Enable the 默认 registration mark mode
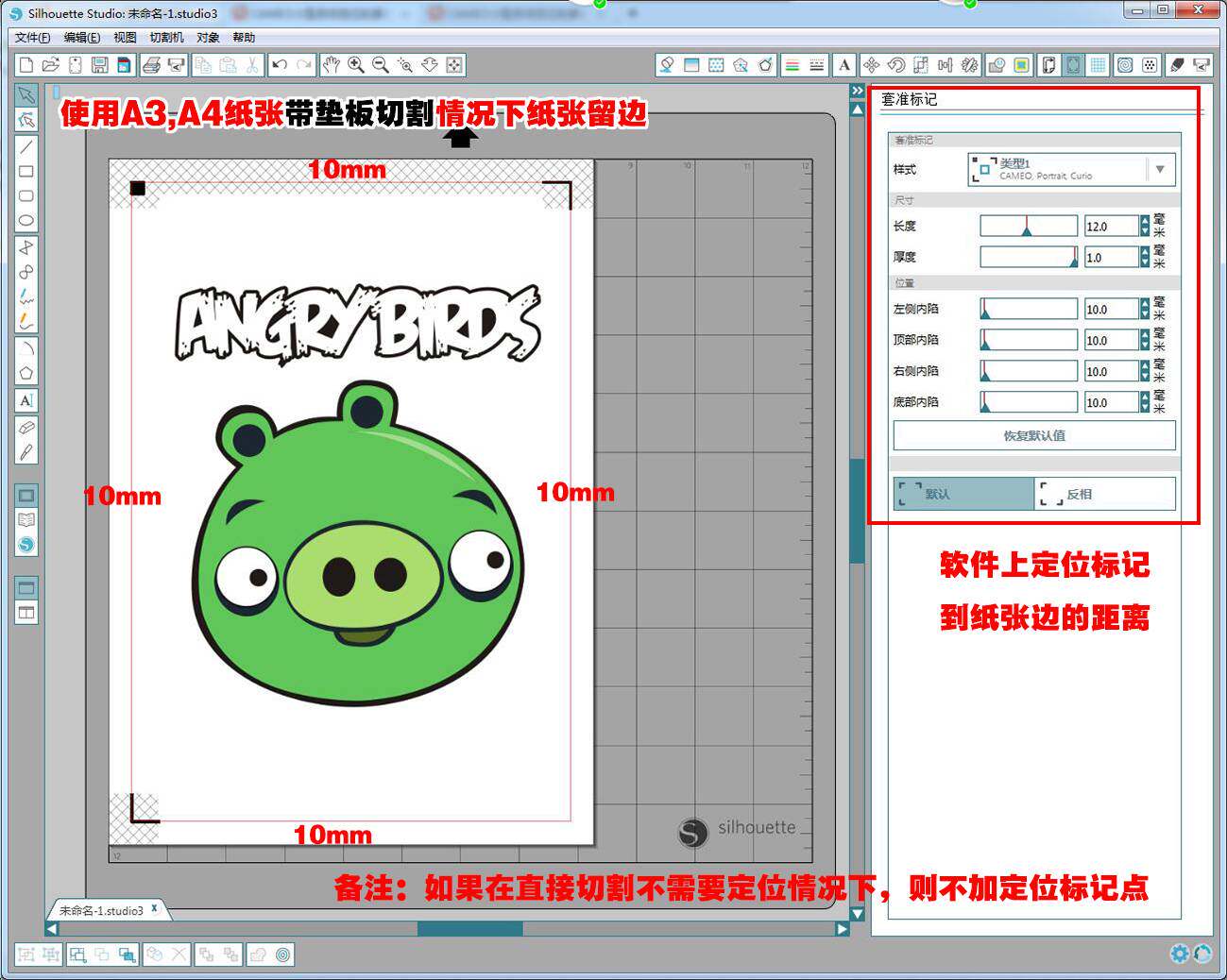The height and width of the screenshot is (980, 1227). 963,494
